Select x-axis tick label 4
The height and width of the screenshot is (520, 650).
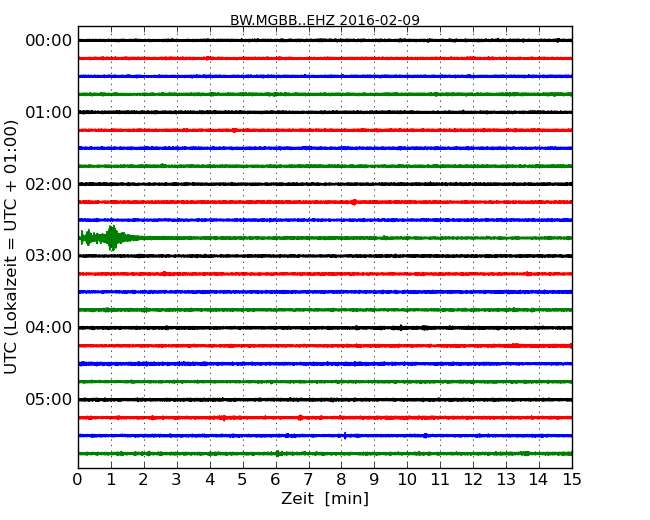coord(210,480)
